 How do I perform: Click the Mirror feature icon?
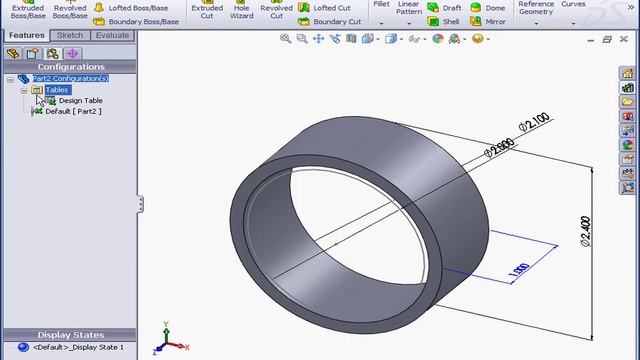pos(476,22)
